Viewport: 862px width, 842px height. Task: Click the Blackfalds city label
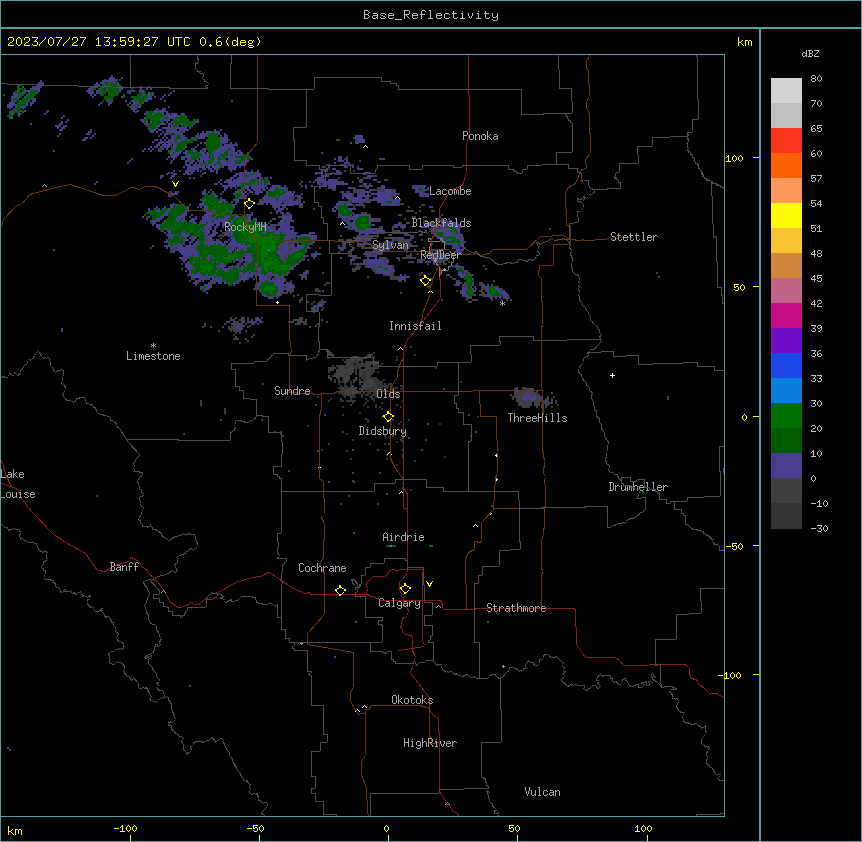pyautogui.click(x=441, y=223)
